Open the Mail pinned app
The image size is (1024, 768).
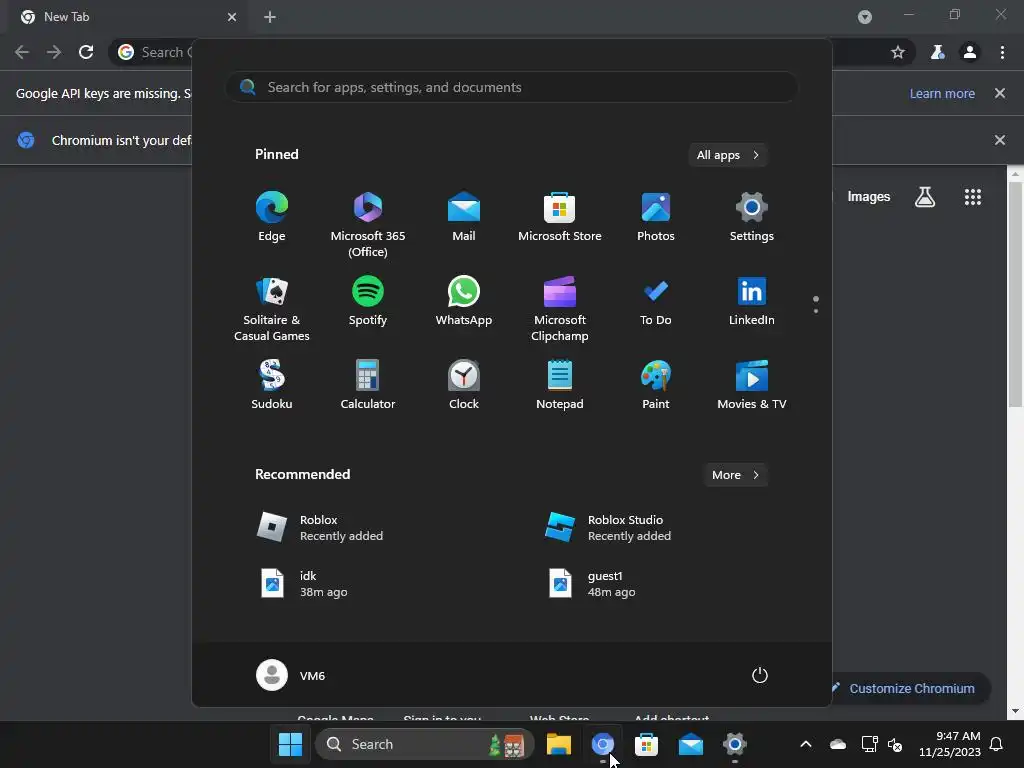(464, 217)
